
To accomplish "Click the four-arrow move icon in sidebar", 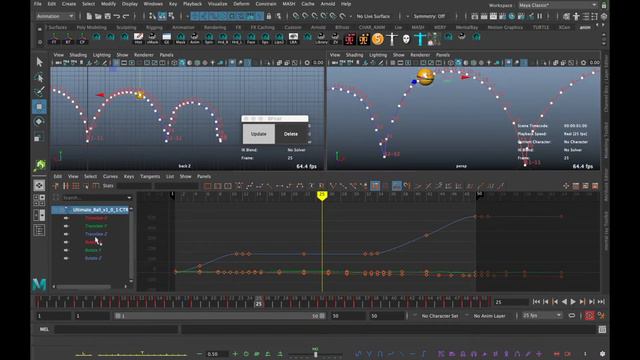I will (39, 186).
